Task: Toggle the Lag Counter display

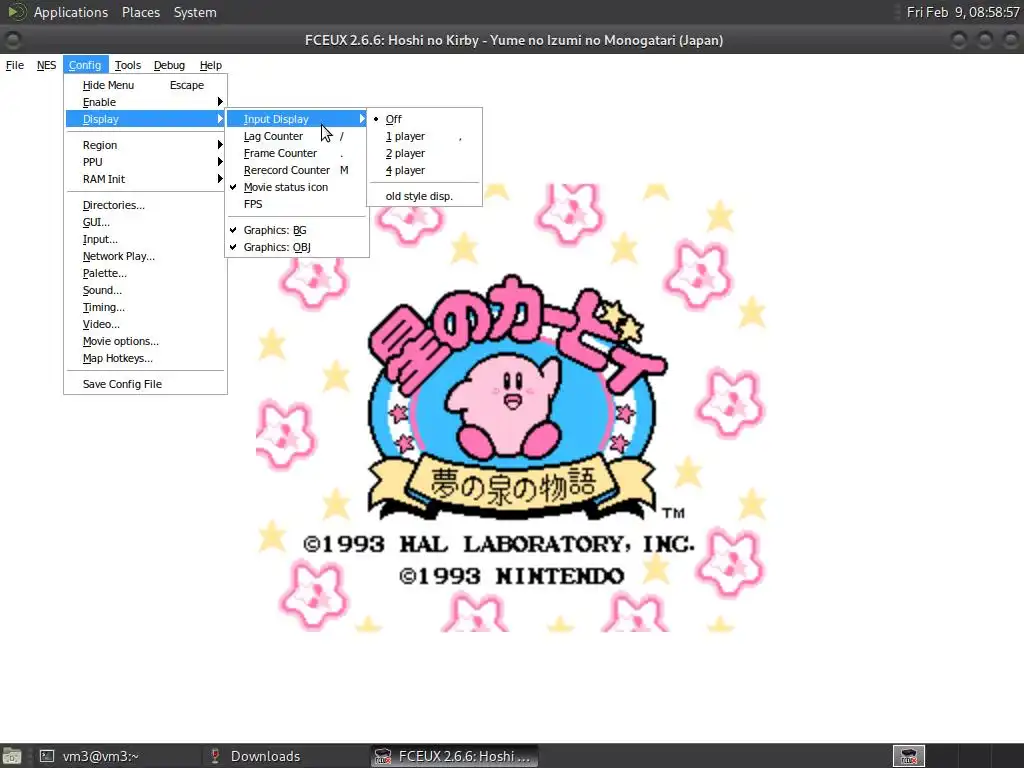Action: coord(296,136)
